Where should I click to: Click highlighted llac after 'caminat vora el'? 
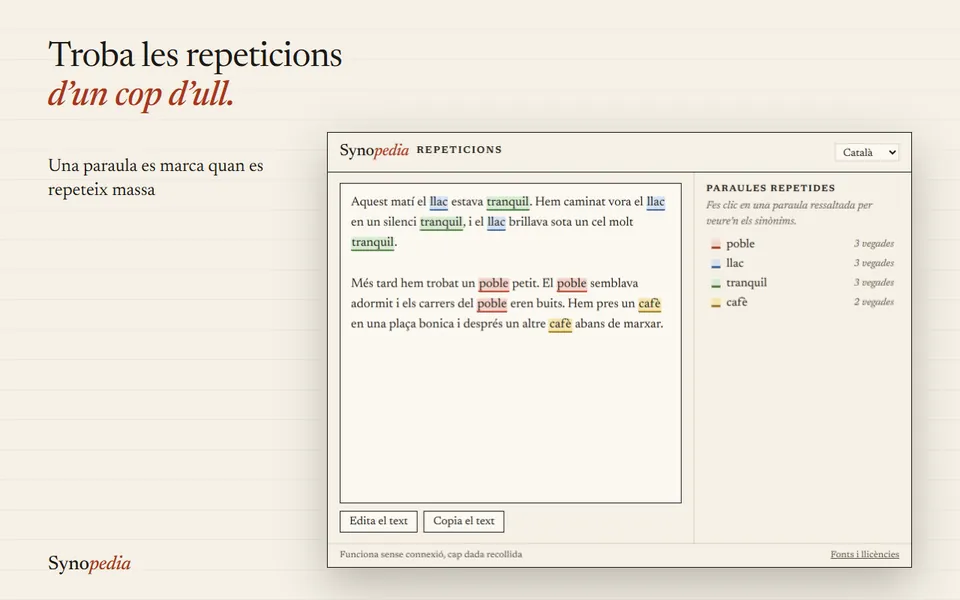click(655, 202)
